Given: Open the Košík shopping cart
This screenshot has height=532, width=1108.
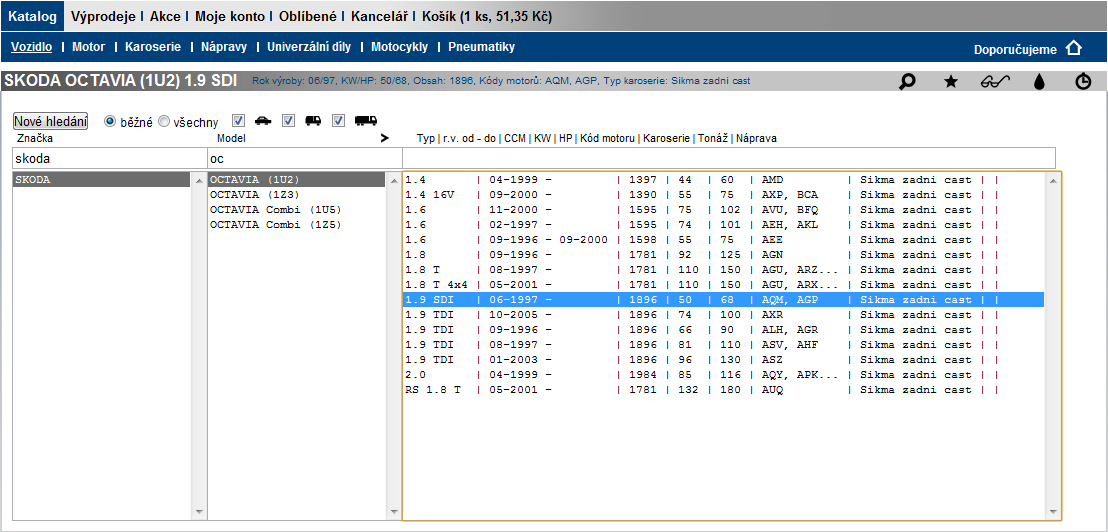Looking at the screenshot, I should click(x=486, y=16).
